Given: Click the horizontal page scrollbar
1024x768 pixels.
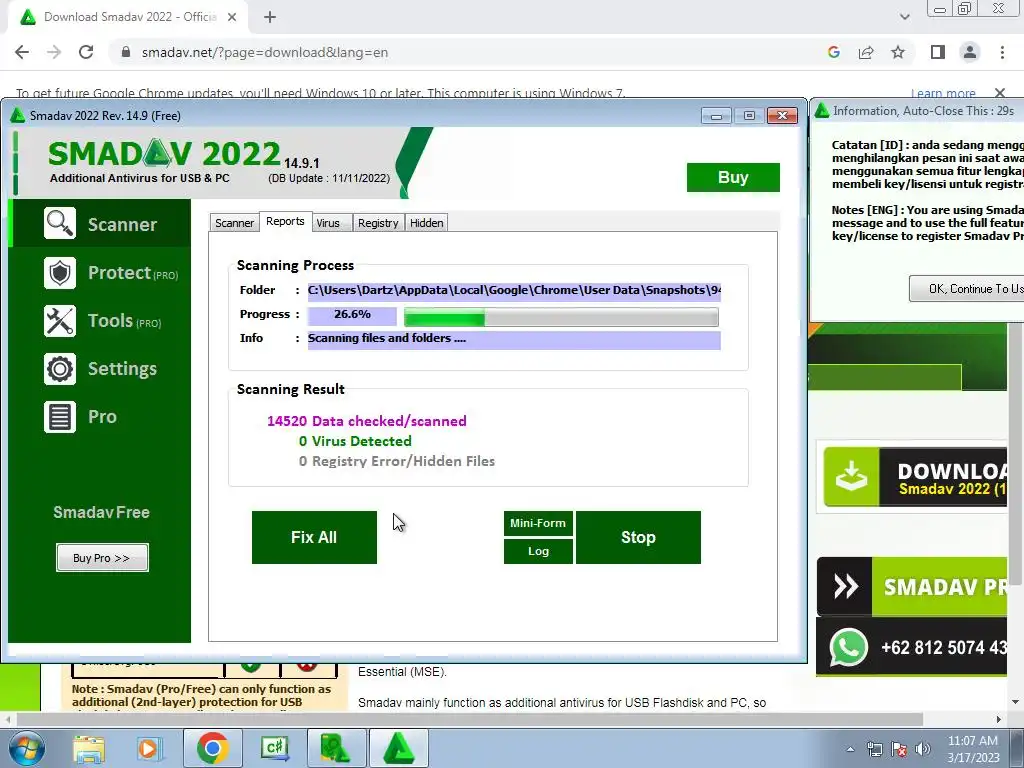Looking at the screenshot, I should (469, 719).
